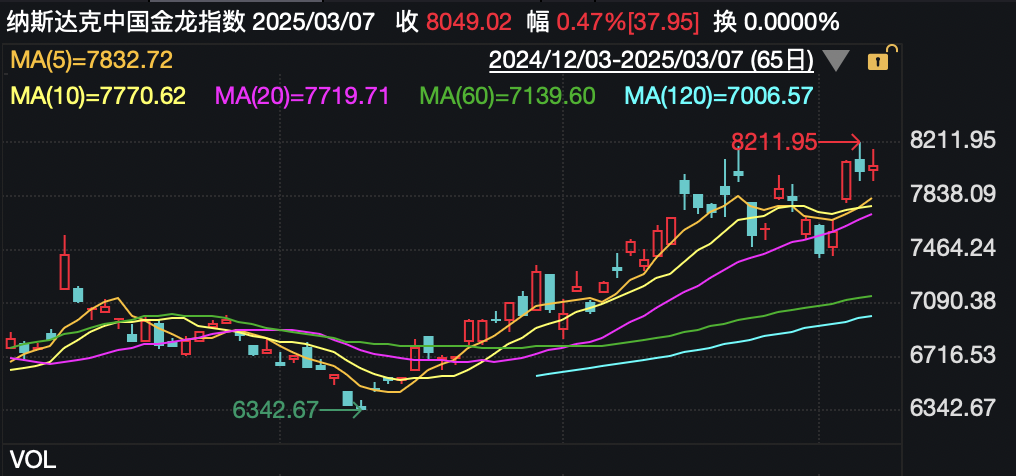Click the y-axis label 7090.38
The image size is (1016, 476).
tap(952, 300)
